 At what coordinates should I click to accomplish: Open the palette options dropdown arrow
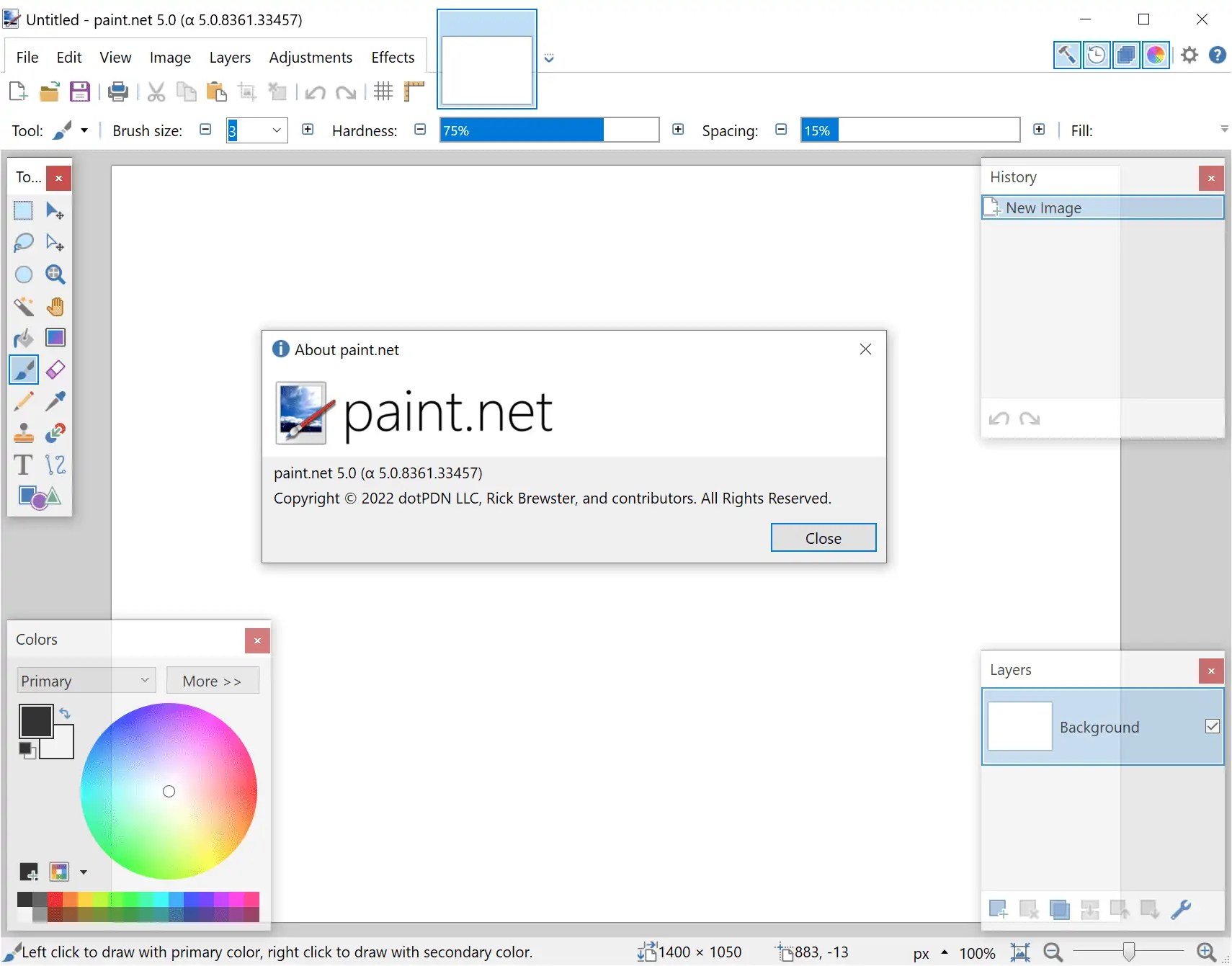(84, 872)
